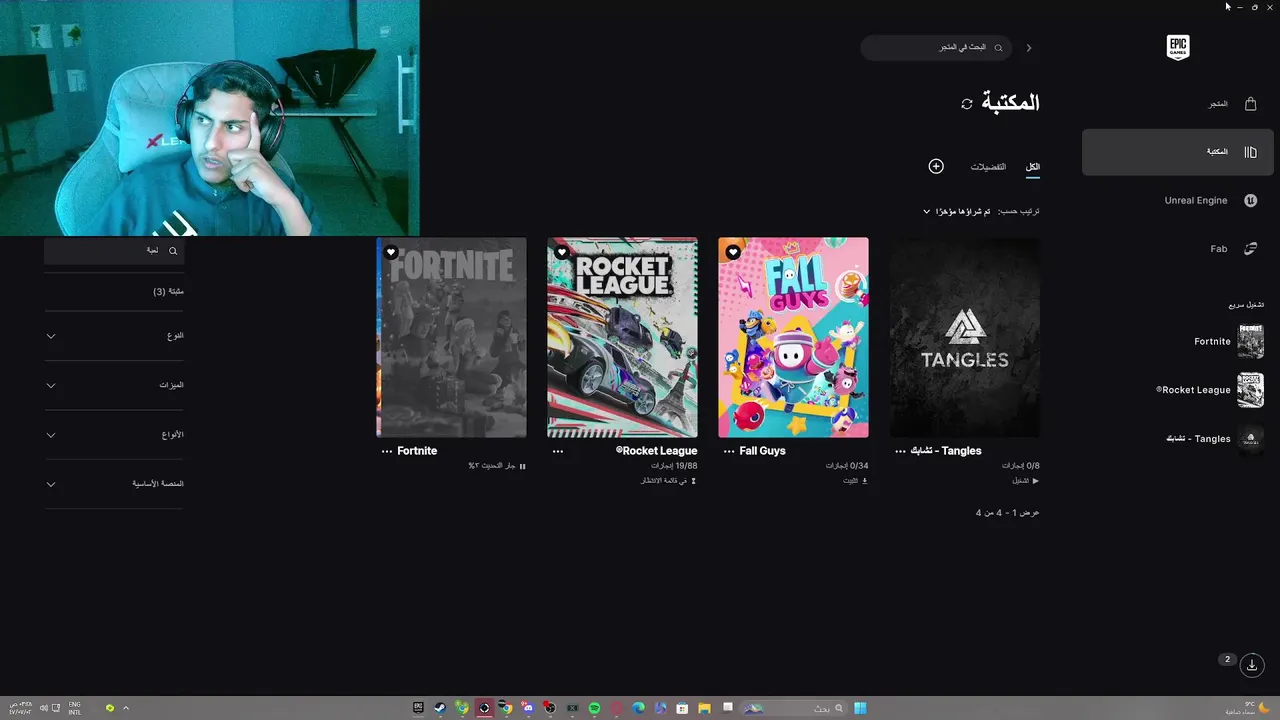Open the Fortnite cover thumbnail
This screenshot has width=1280, height=720.
[451, 337]
